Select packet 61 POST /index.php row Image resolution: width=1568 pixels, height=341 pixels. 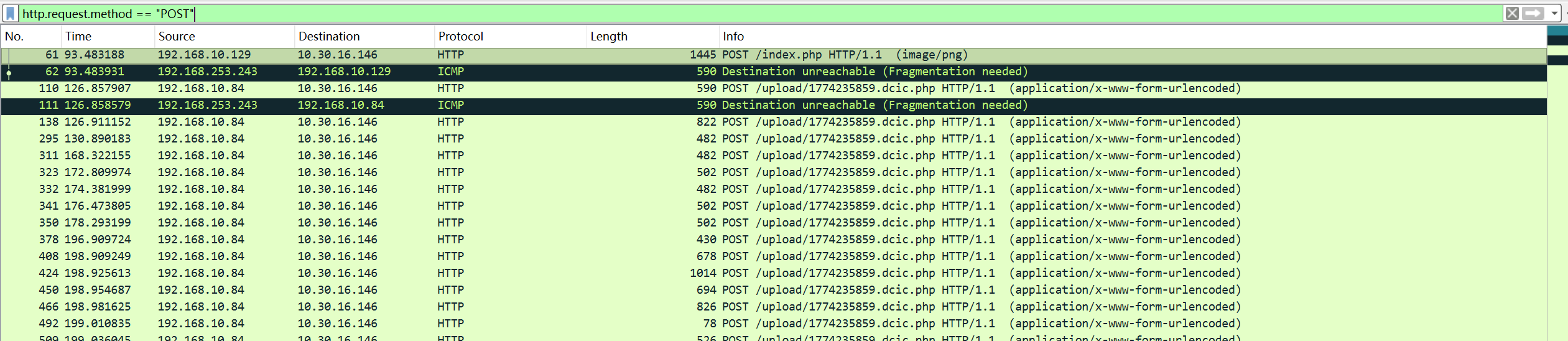click(774, 55)
